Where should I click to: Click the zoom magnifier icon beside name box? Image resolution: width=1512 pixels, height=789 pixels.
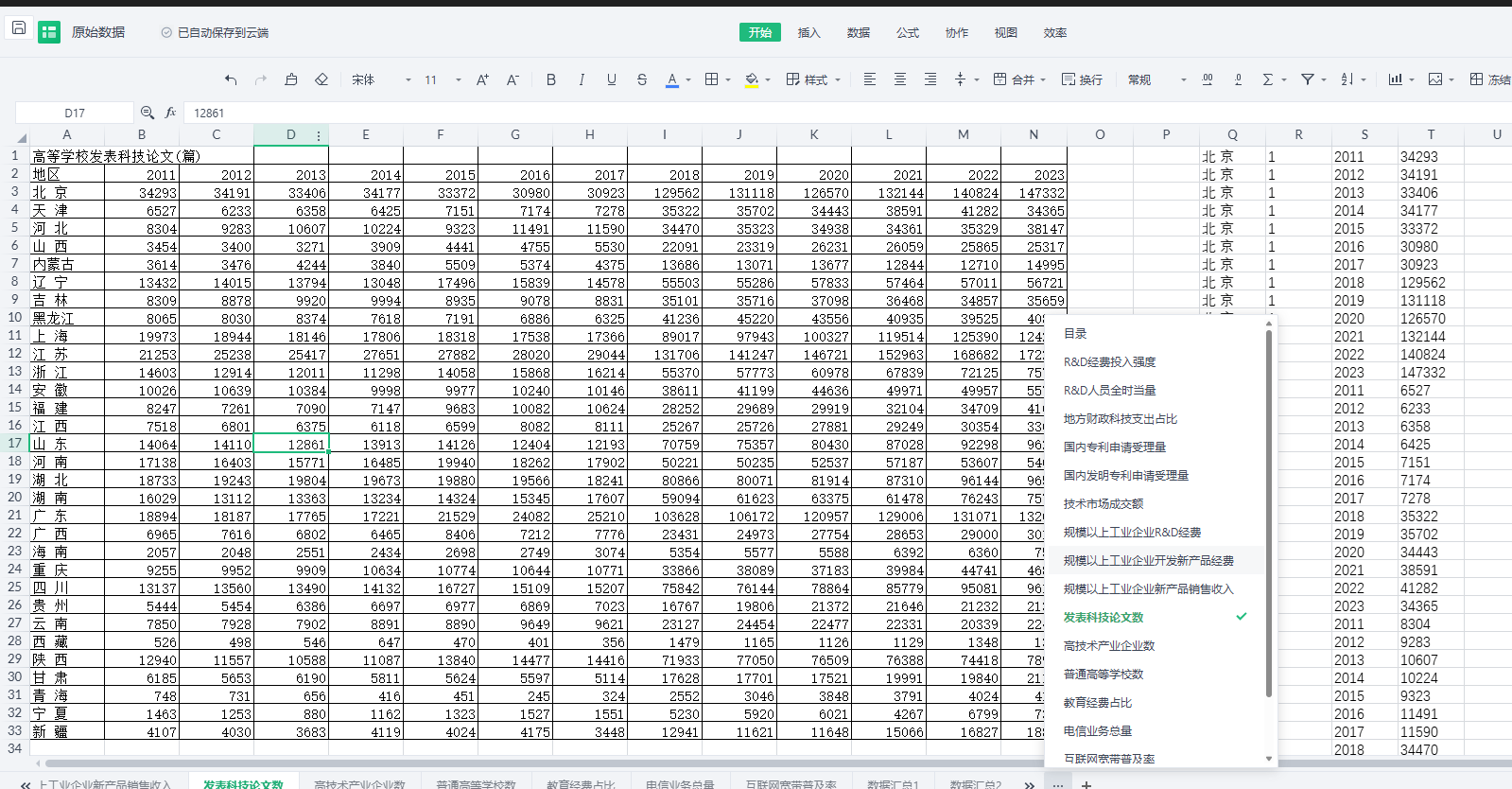148,113
